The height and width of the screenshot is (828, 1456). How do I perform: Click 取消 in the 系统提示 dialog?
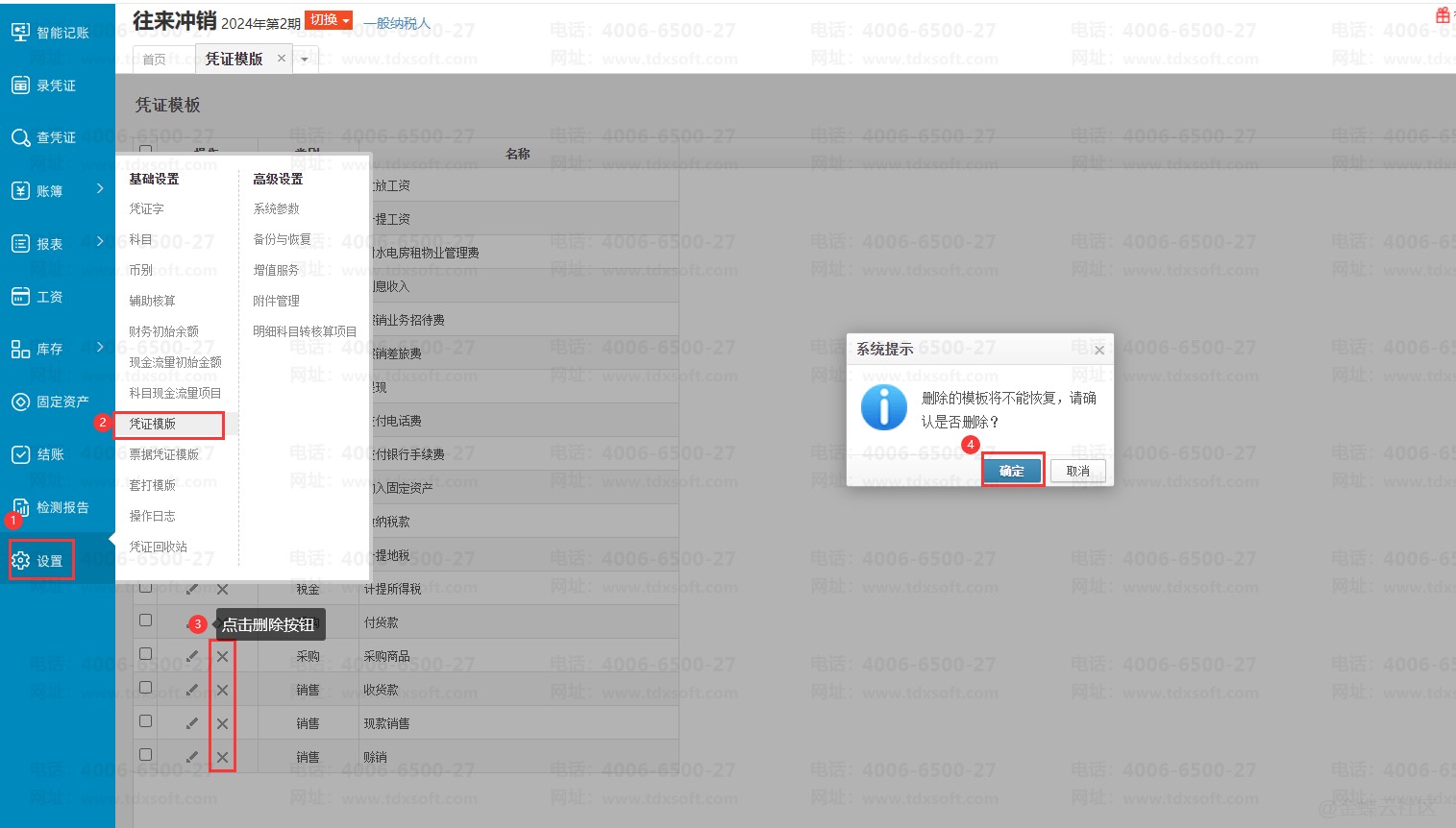pyautogui.click(x=1077, y=471)
